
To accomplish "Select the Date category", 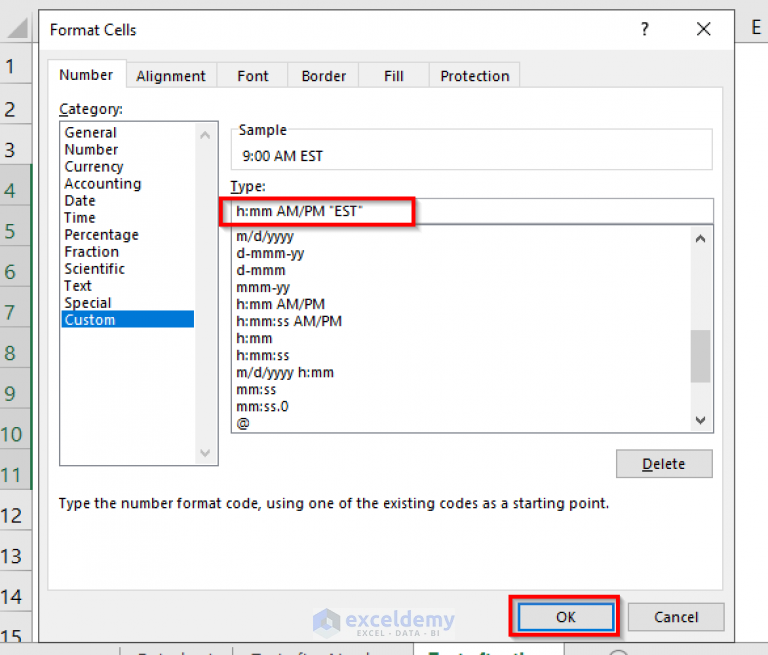I will coord(128,200).
